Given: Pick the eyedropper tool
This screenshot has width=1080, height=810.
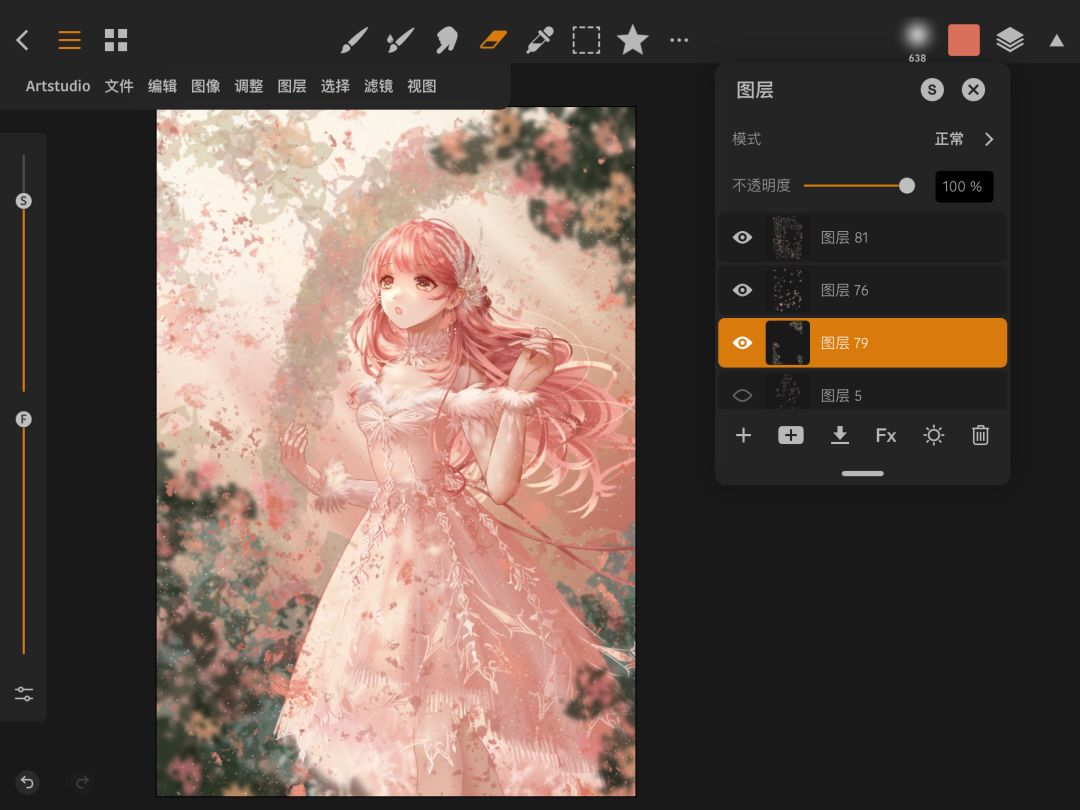Looking at the screenshot, I should pyautogui.click(x=540, y=40).
